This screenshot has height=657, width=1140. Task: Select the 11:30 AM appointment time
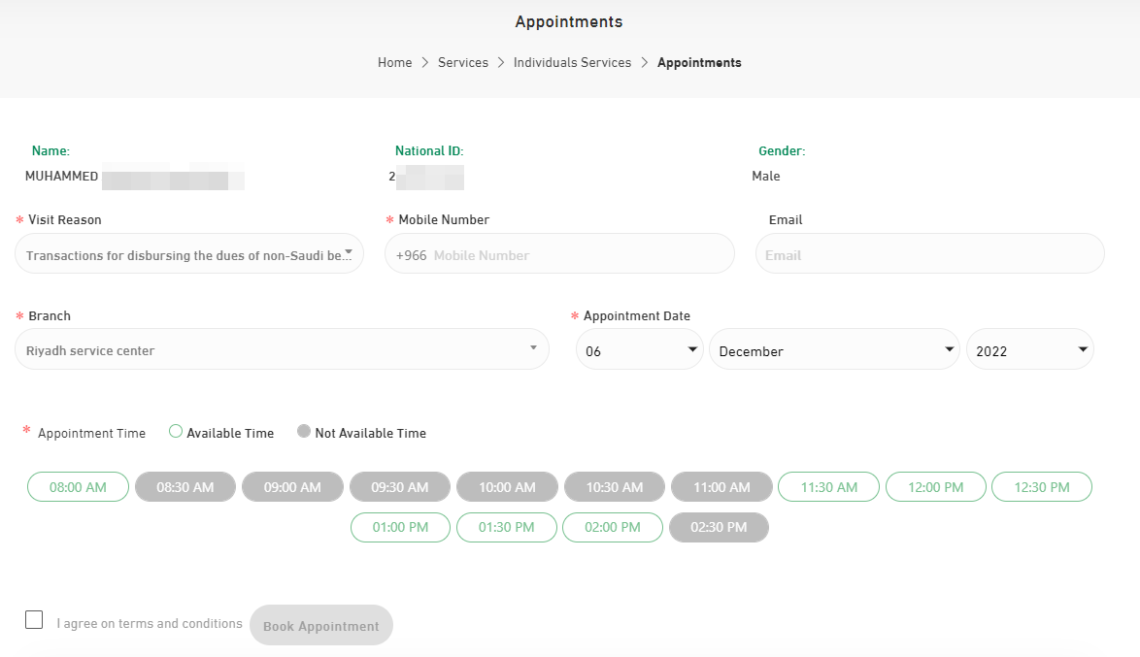coord(828,487)
